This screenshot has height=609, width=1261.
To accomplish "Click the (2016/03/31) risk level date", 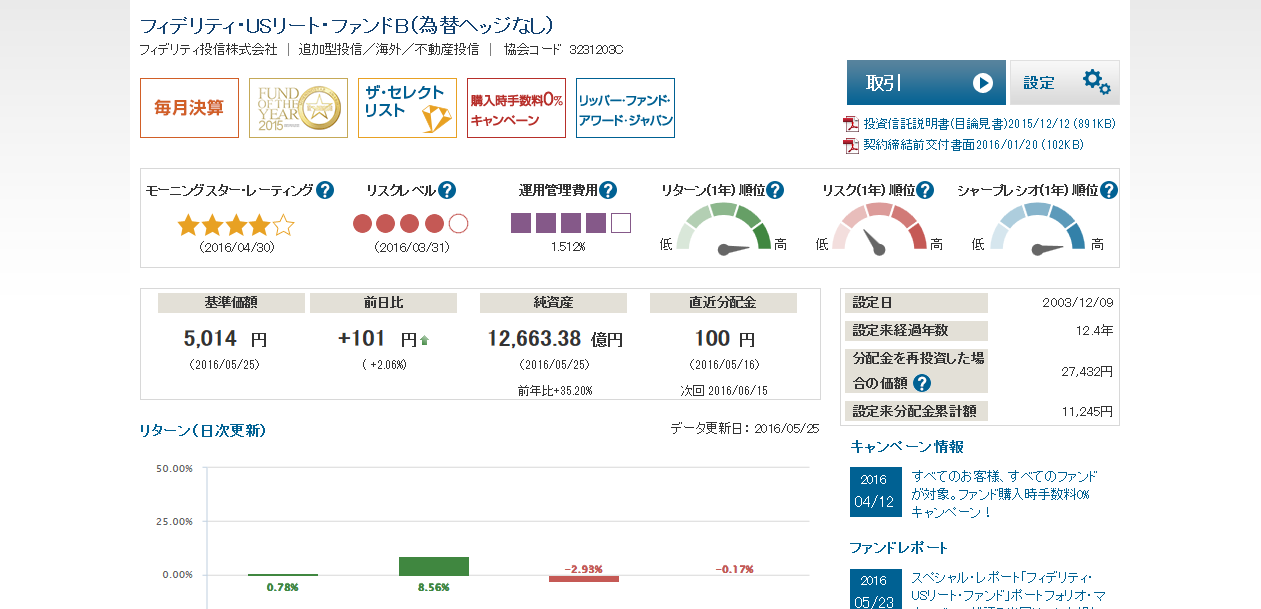I will (x=411, y=246).
